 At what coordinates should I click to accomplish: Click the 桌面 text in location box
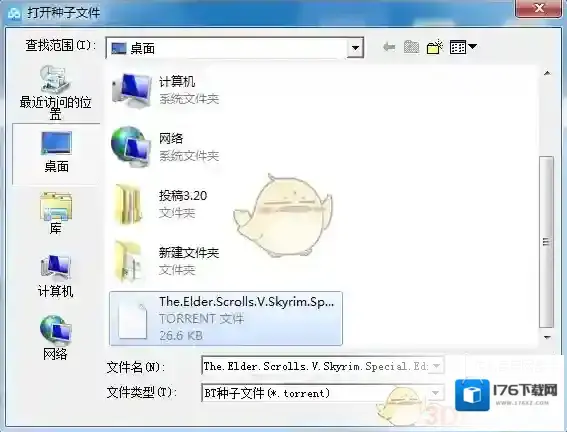[x=142, y=48]
